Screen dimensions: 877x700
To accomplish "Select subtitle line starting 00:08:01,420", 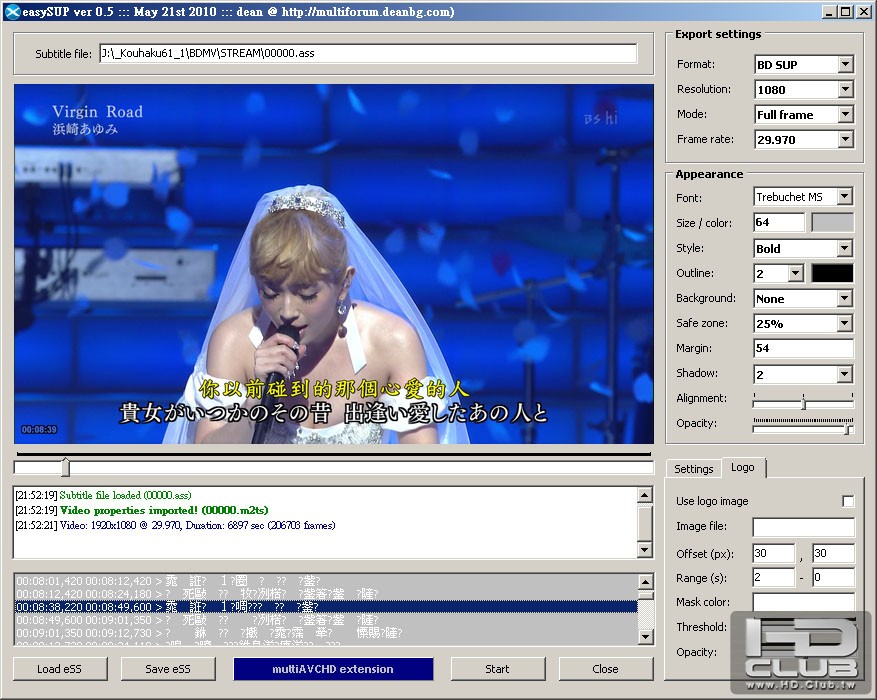I will point(326,581).
